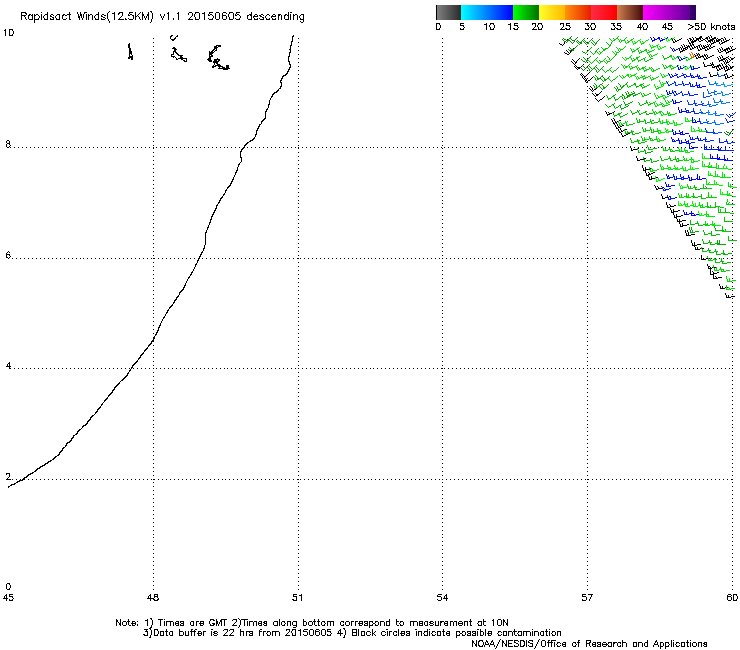Click the chart title 'Rapidsact Winds(12.5KM) v1.1 20150605 descending'
Screen dimensions: 740x650
[x=162, y=17]
